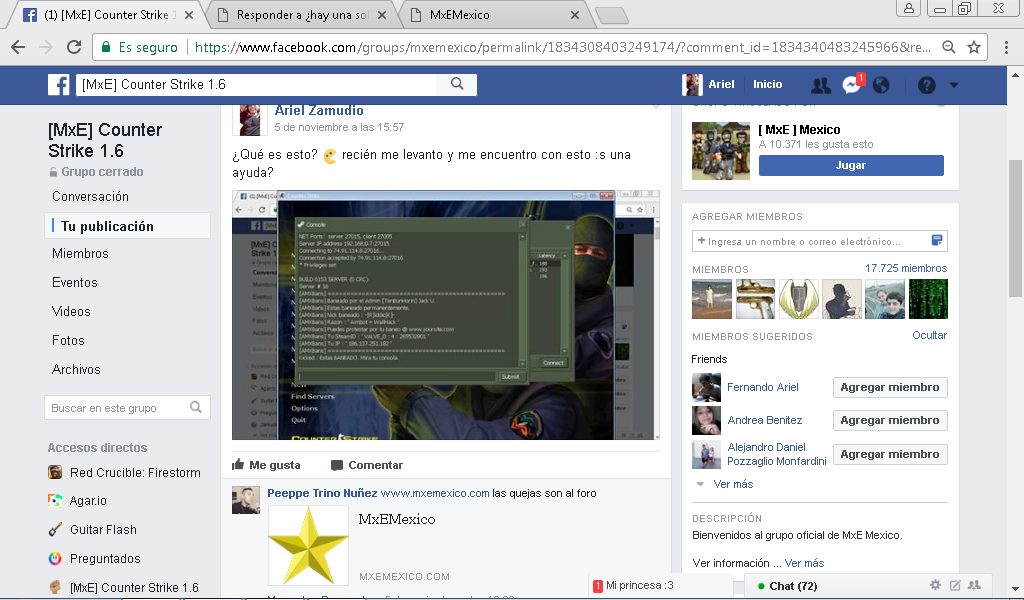Add Alejandro Daniel Pozzaglio Monfardini as member
The image size is (1024, 600).
(x=890, y=454)
